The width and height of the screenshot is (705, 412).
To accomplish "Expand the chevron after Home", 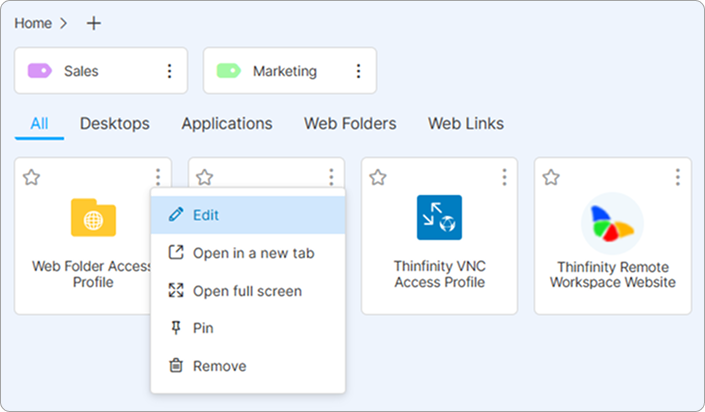I will click(63, 23).
